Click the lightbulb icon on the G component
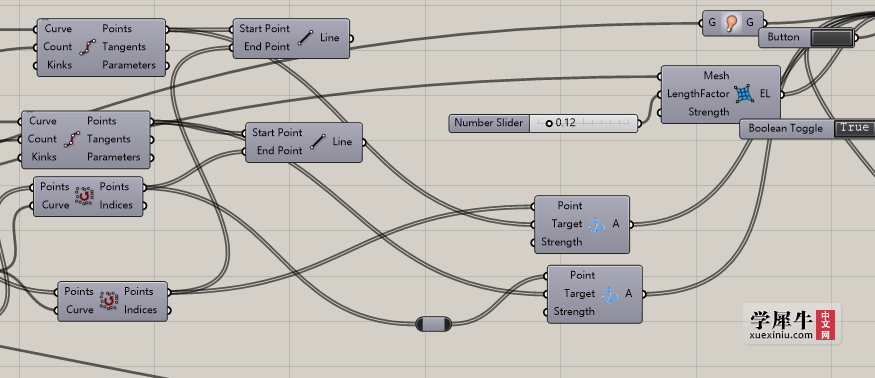 tap(731, 23)
